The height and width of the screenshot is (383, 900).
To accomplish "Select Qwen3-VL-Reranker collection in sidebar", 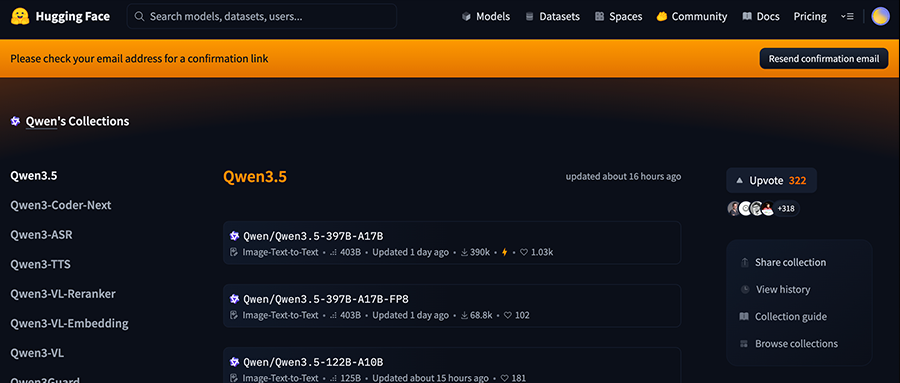I will (63, 294).
